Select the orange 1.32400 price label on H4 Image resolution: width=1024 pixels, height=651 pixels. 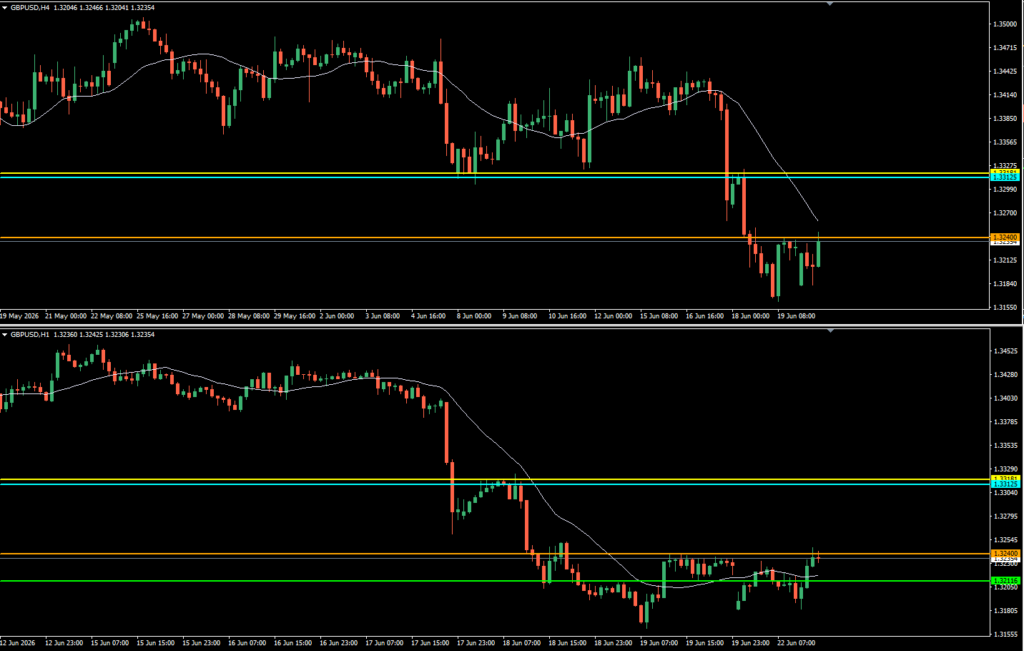click(1005, 237)
